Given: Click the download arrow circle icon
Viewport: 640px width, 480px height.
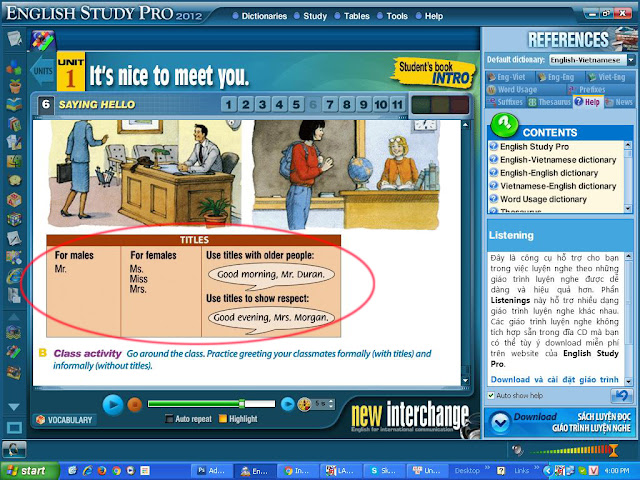Looking at the screenshot, I should pyautogui.click(x=500, y=423).
